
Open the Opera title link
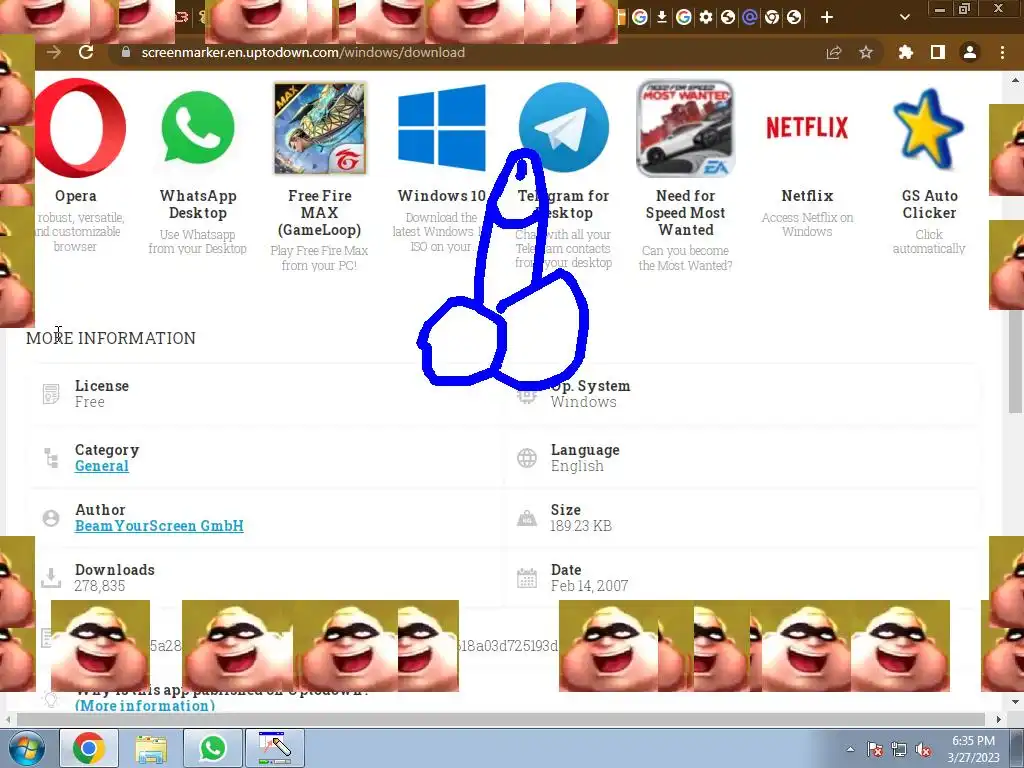(76, 196)
